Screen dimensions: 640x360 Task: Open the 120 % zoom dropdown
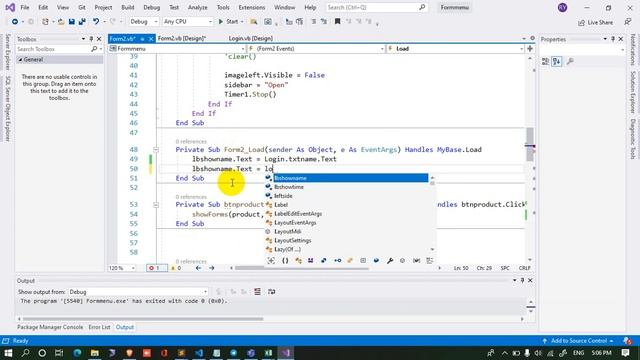pos(122,268)
